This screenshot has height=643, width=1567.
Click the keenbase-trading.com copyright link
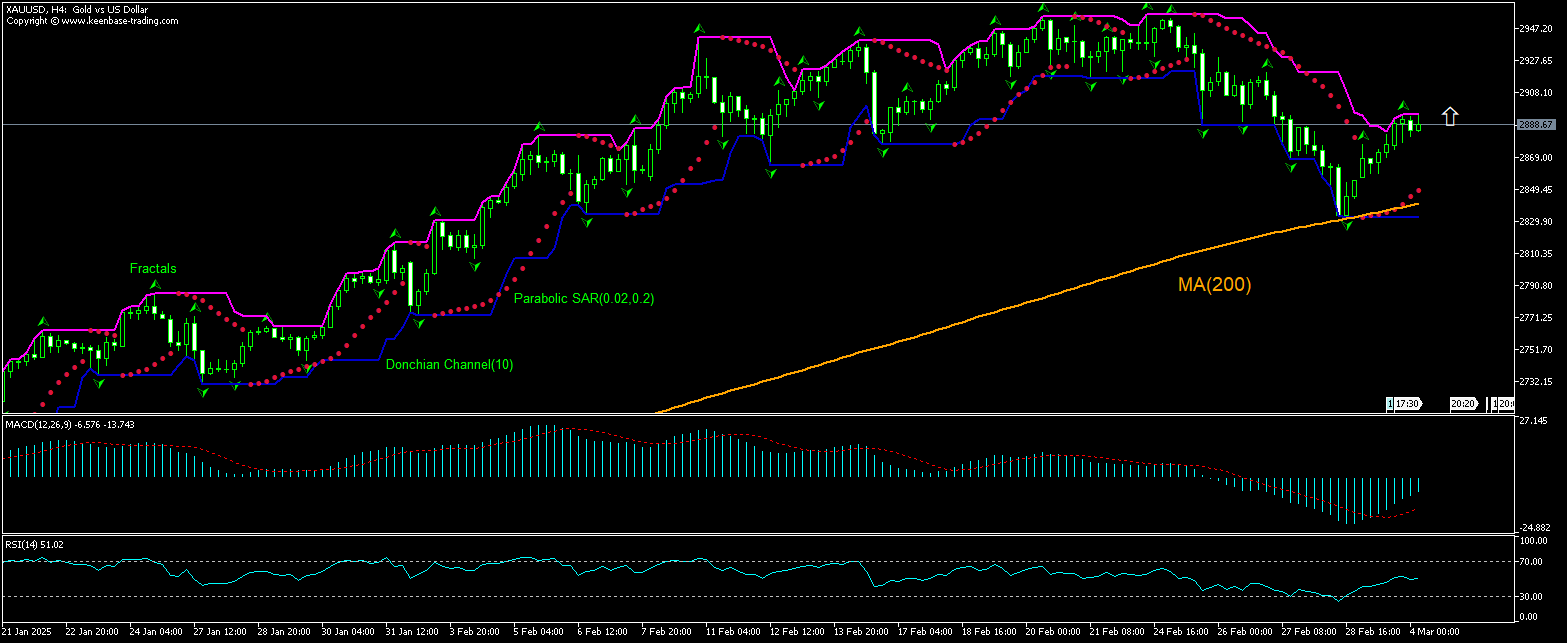[90, 20]
